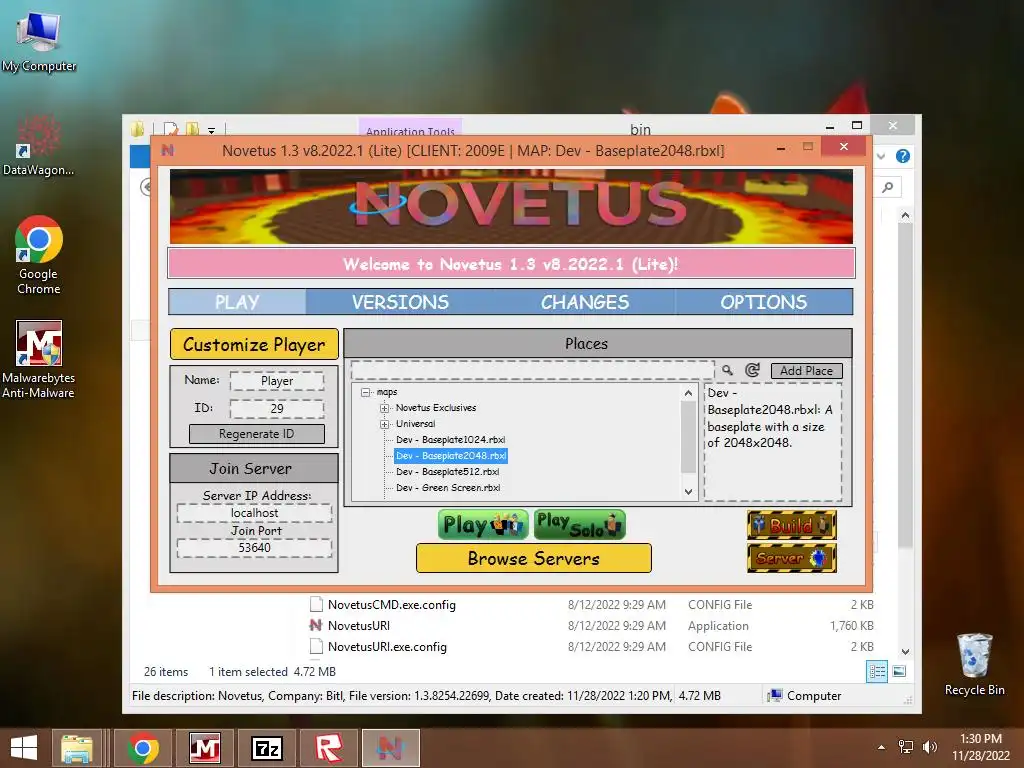Open the volume control in tray
The width and height of the screenshot is (1024, 768).
pyautogui.click(x=929, y=746)
